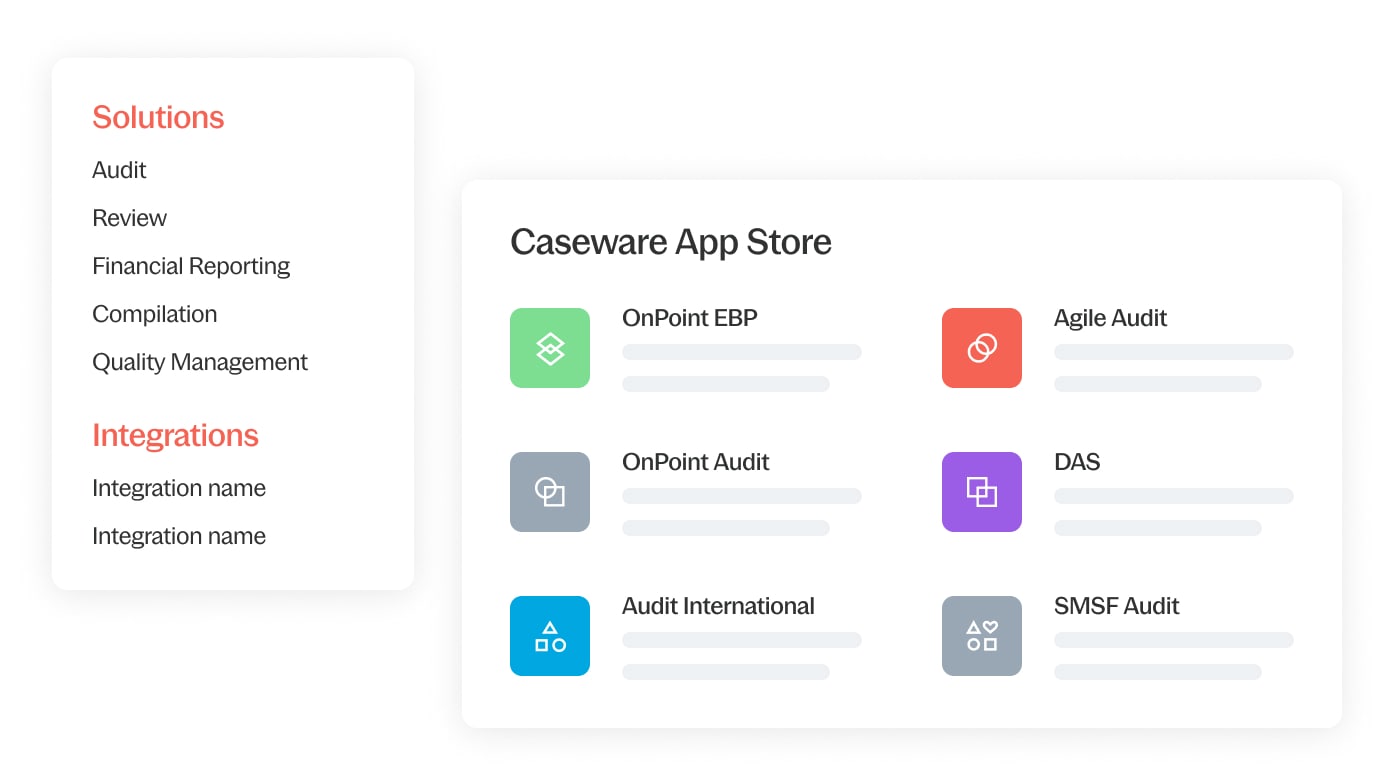1392x784 pixels.
Task: Click the Integrations section heading
Action: coord(175,435)
